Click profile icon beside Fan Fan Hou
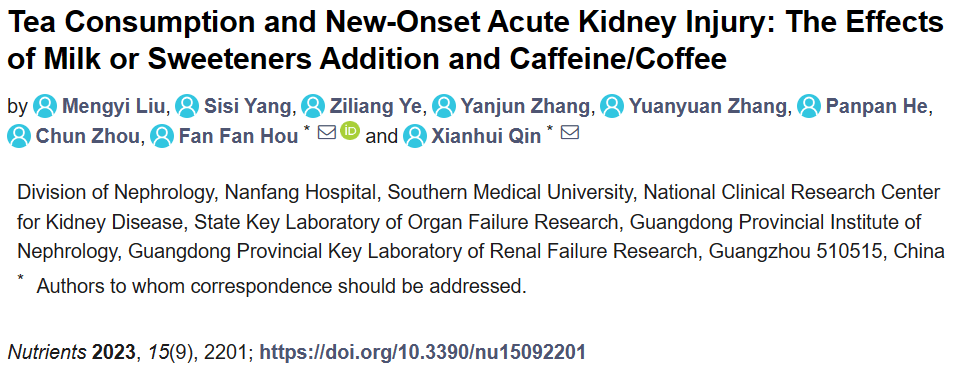This screenshot has height=374, width=965. pos(162,136)
